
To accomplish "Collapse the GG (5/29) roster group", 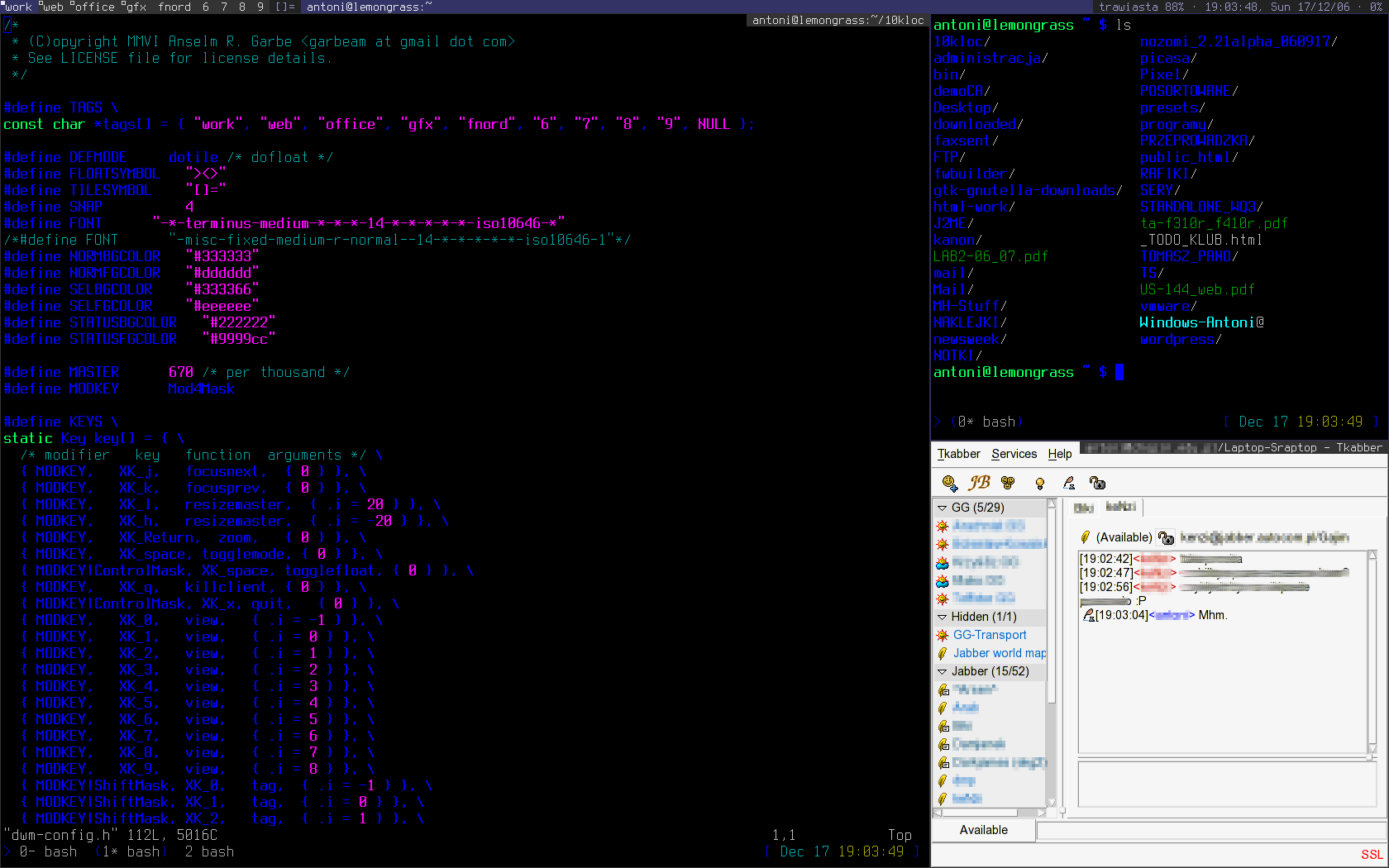I will click(942, 508).
